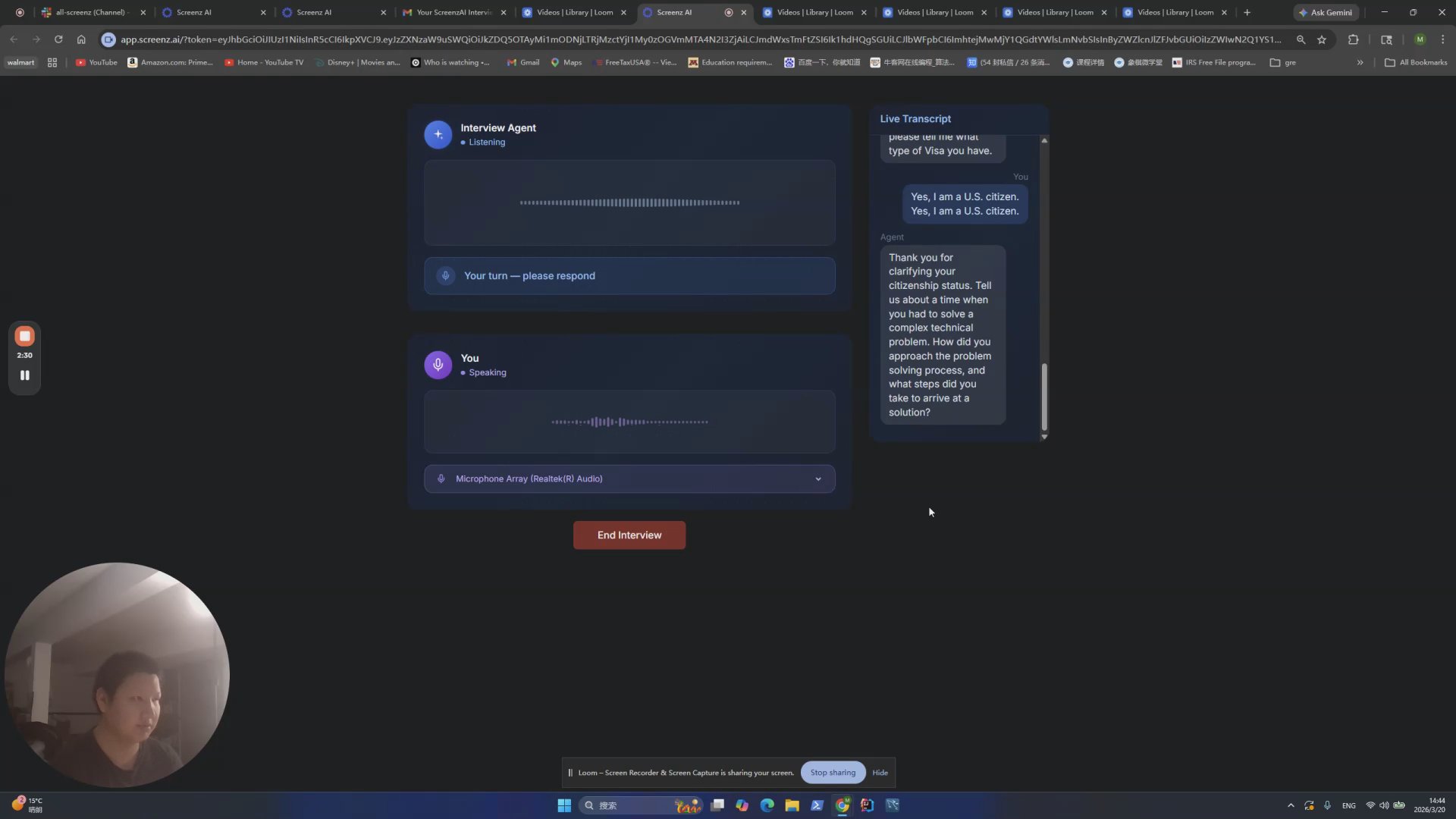Image resolution: width=1456 pixels, height=819 pixels.
Task: Bookmark this page with the star icon
Action: point(1322,39)
